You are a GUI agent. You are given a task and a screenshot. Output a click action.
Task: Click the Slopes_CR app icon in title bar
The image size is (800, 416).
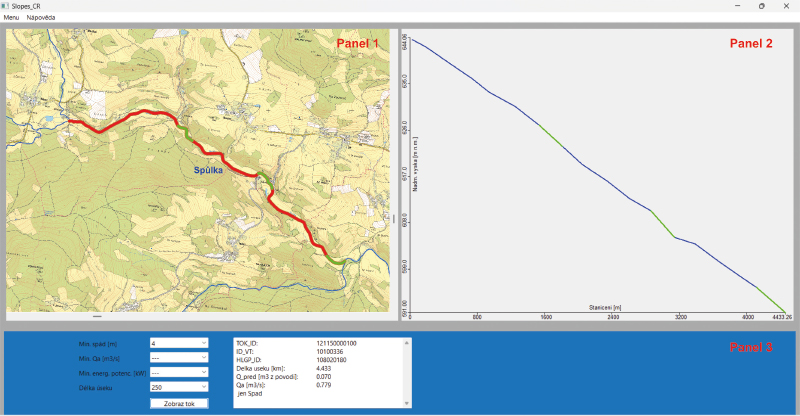coord(7,6)
